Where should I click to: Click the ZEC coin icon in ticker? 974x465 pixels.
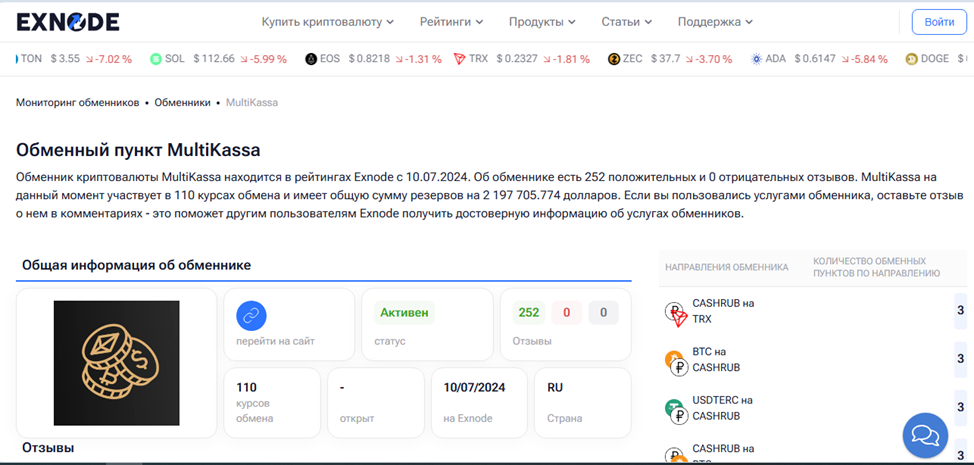tap(614, 59)
